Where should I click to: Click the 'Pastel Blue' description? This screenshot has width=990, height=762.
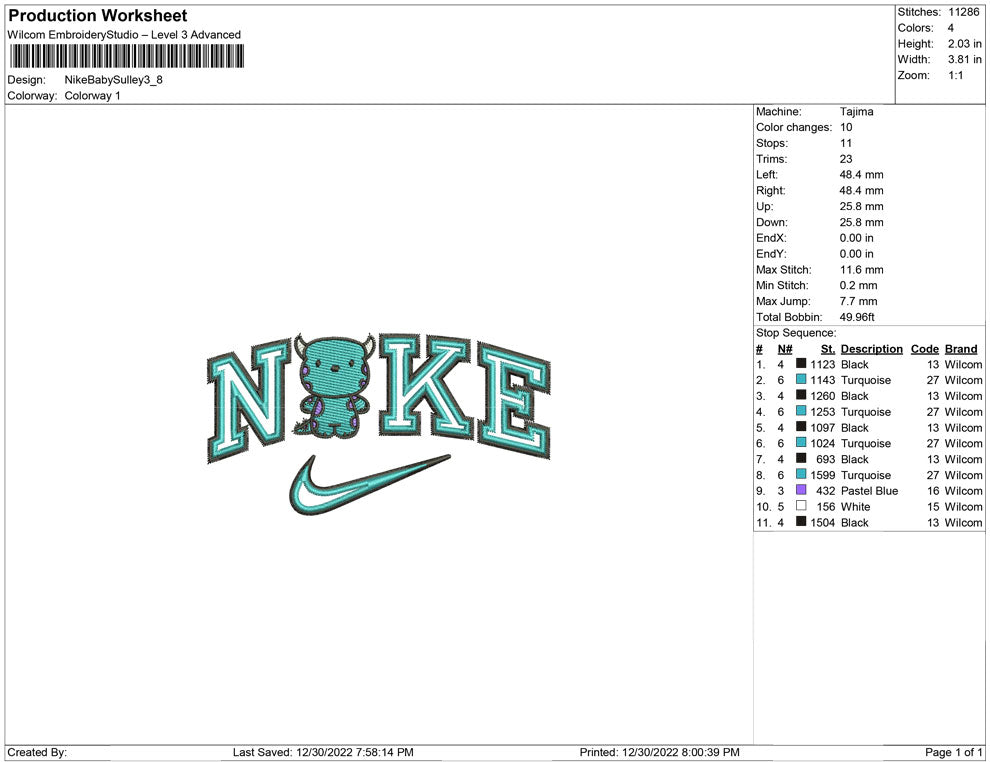pyautogui.click(x=869, y=491)
